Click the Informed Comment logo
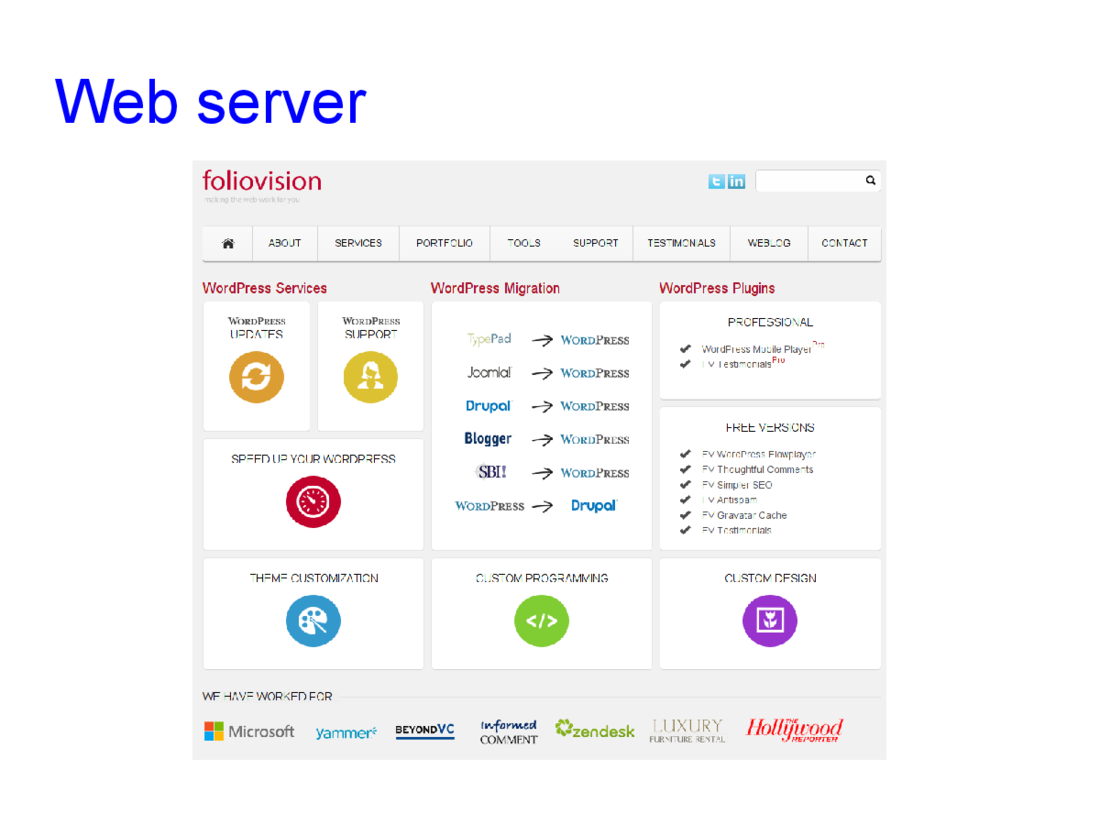This screenshot has width=1100, height=825. tap(509, 731)
